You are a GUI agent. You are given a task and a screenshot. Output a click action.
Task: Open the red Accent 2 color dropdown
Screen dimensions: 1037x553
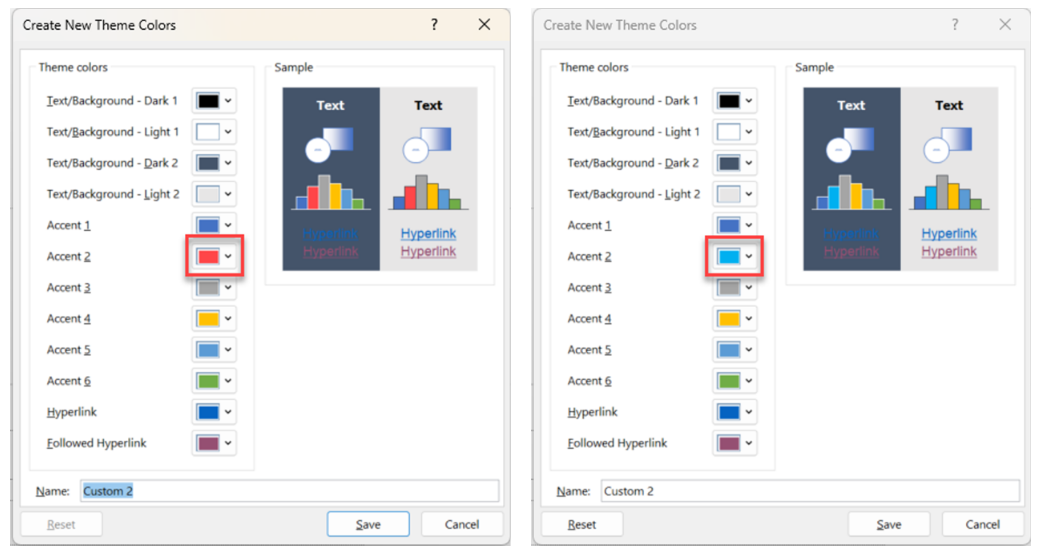[214, 256]
